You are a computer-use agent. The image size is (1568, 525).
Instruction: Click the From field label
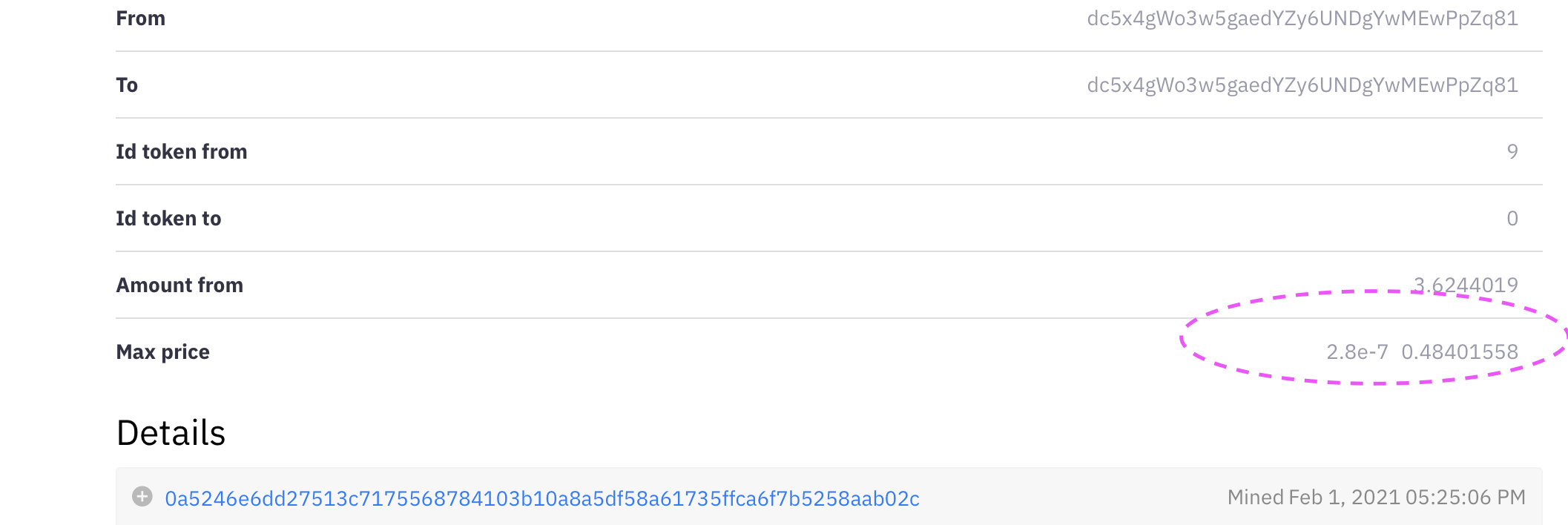click(x=141, y=19)
